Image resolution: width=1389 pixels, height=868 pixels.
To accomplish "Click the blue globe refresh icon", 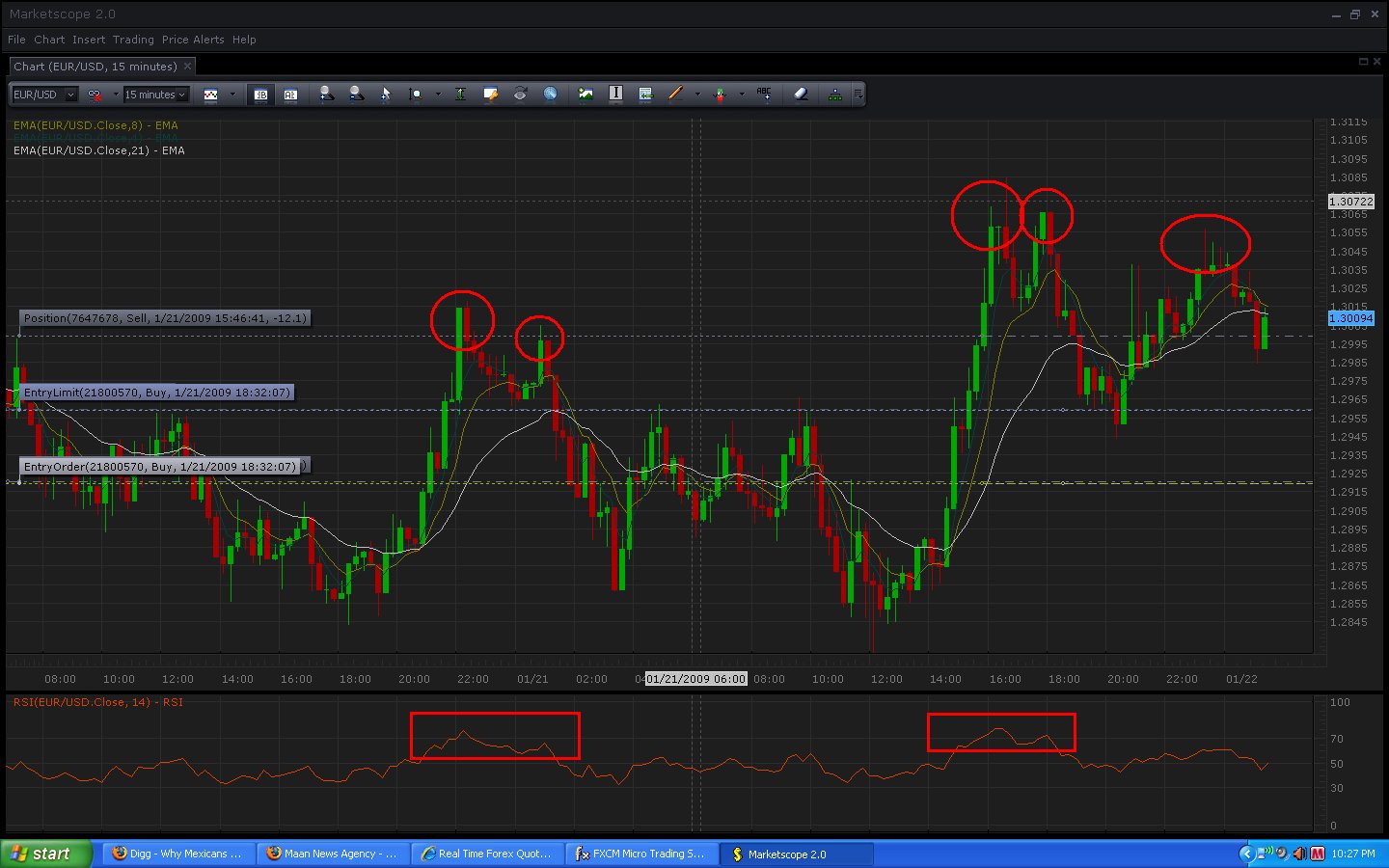I will click(x=550, y=95).
